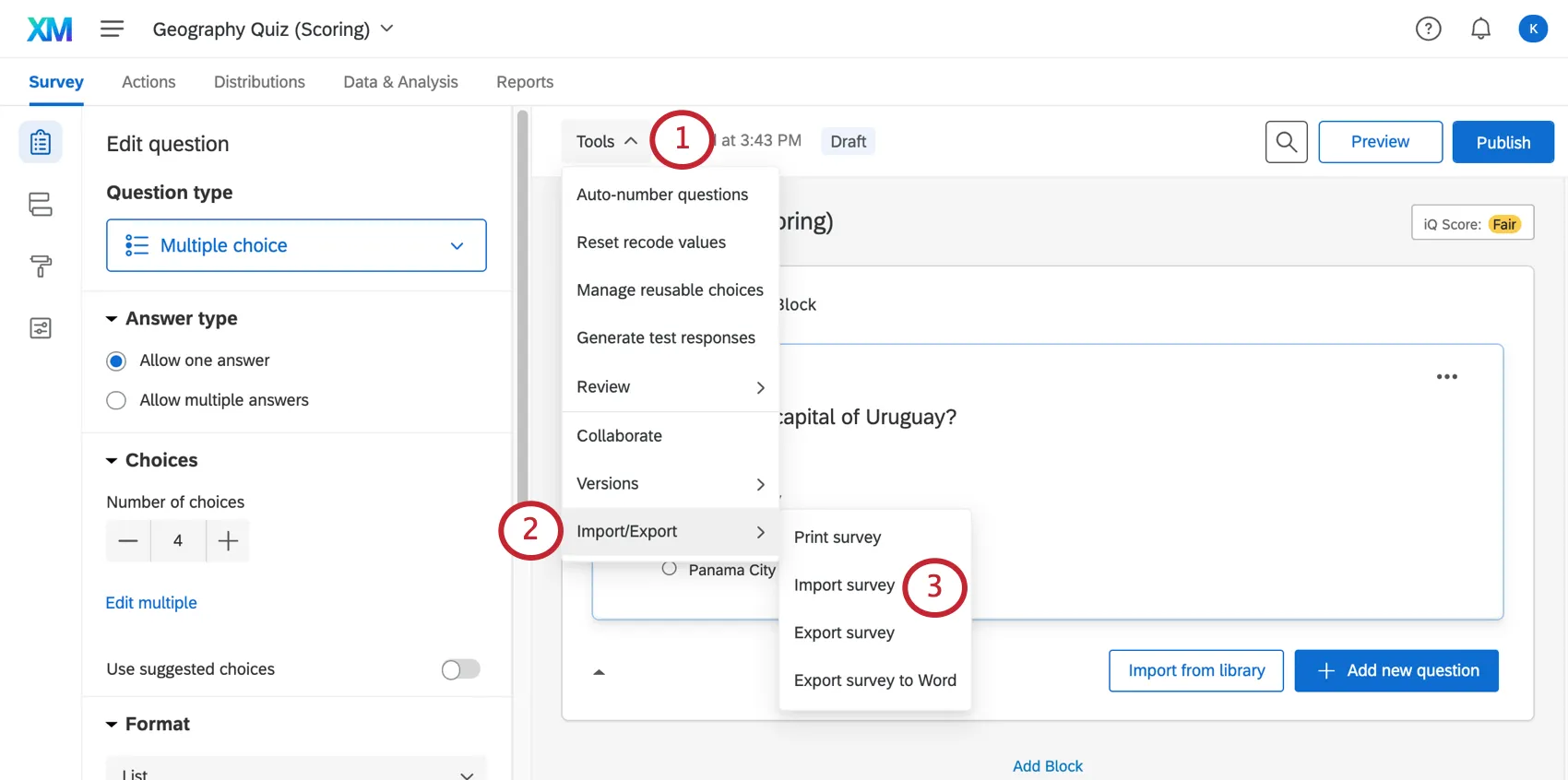Click the search magnifier button
The image size is (1568, 780).
pos(1286,142)
